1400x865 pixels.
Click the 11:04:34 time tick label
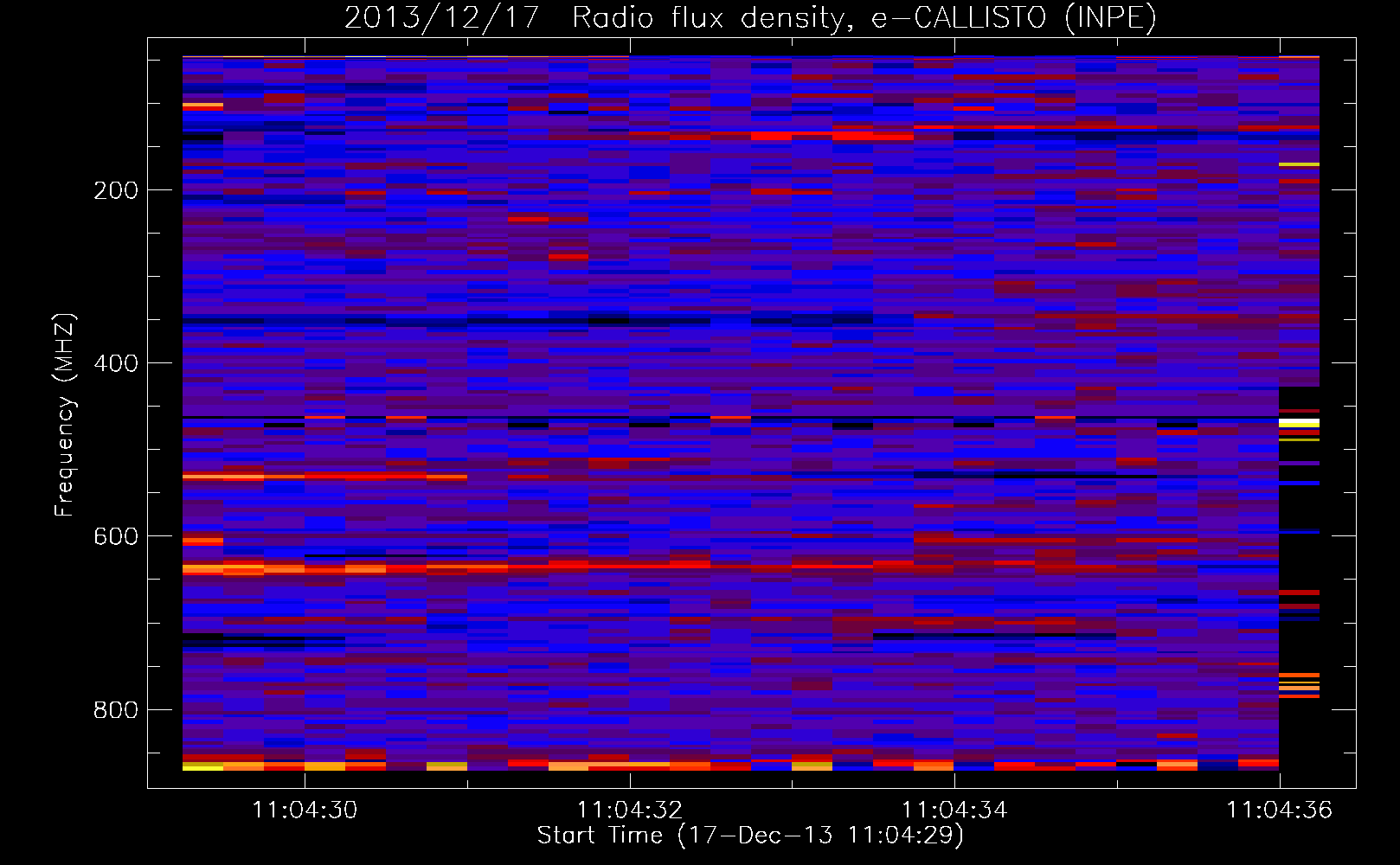click(x=954, y=811)
